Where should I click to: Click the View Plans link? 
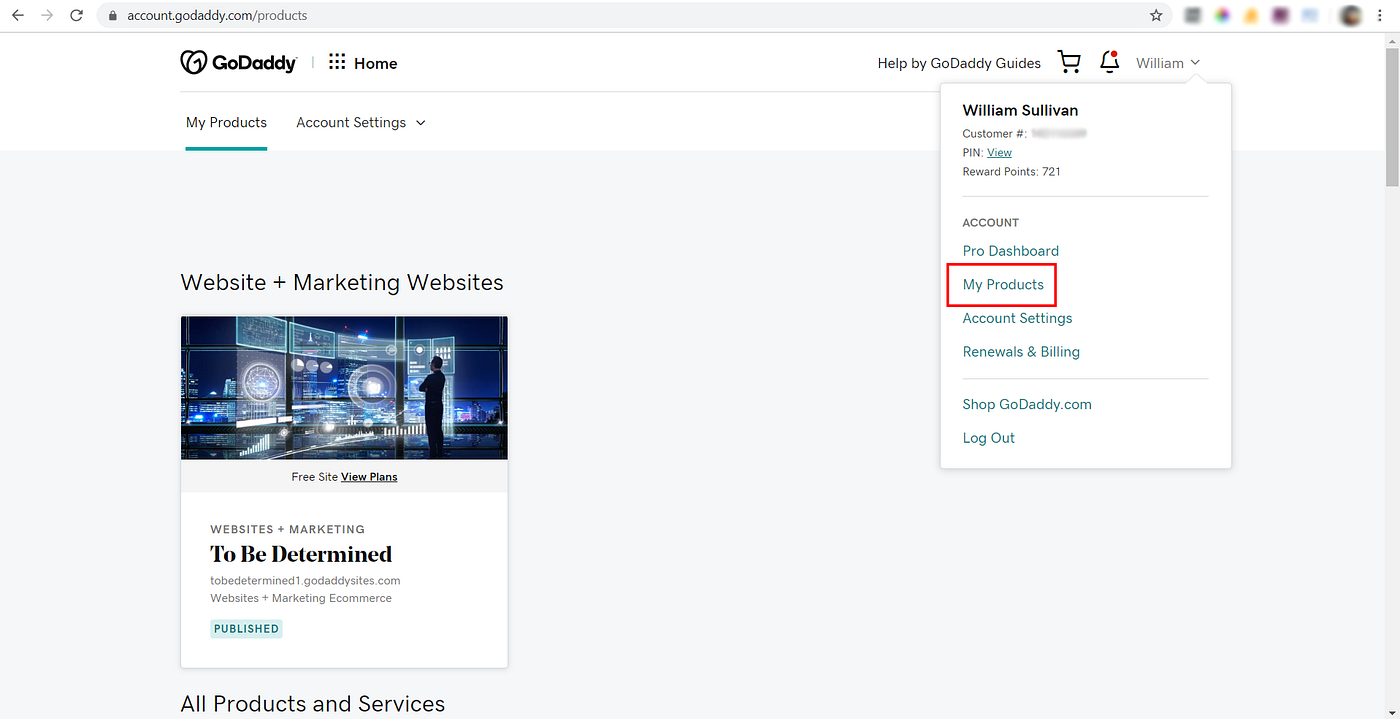[369, 477]
